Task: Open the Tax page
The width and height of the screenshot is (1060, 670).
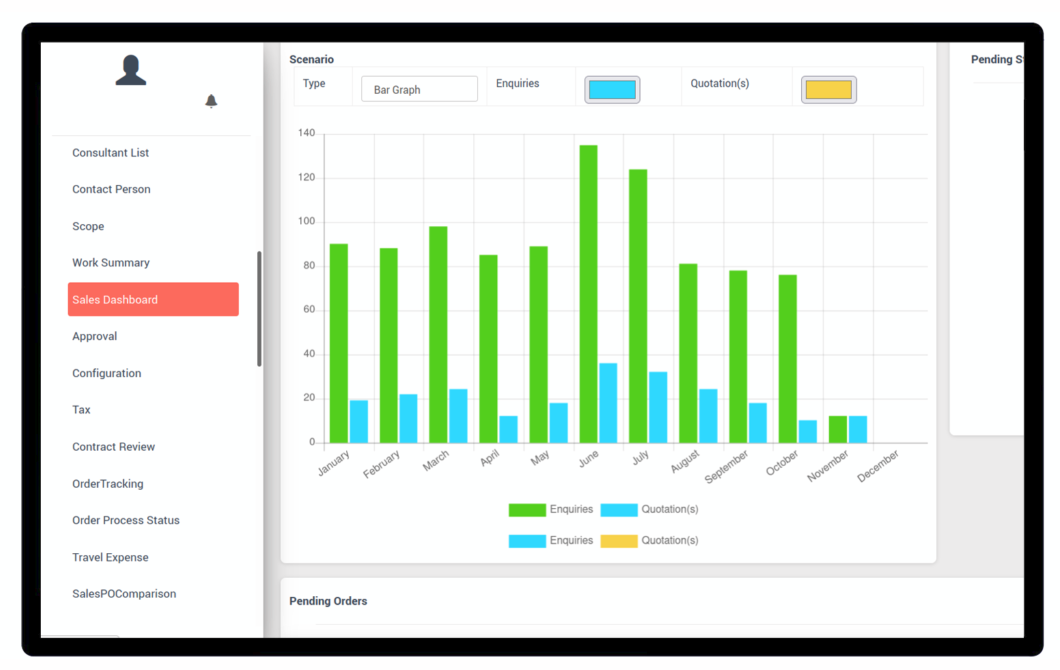Action: pyautogui.click(x=81, y=410)
